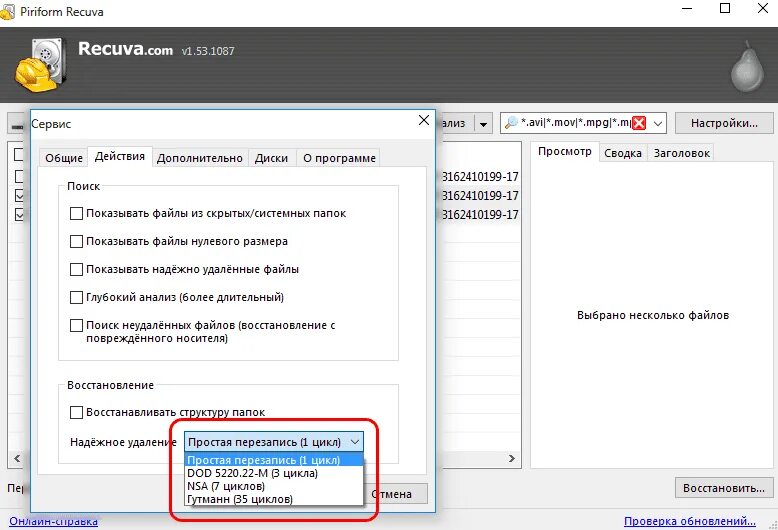Screen dimensions: 778x530
Task: Check Поиск неудалённых файлов option
Action: [x=76, y=326]
